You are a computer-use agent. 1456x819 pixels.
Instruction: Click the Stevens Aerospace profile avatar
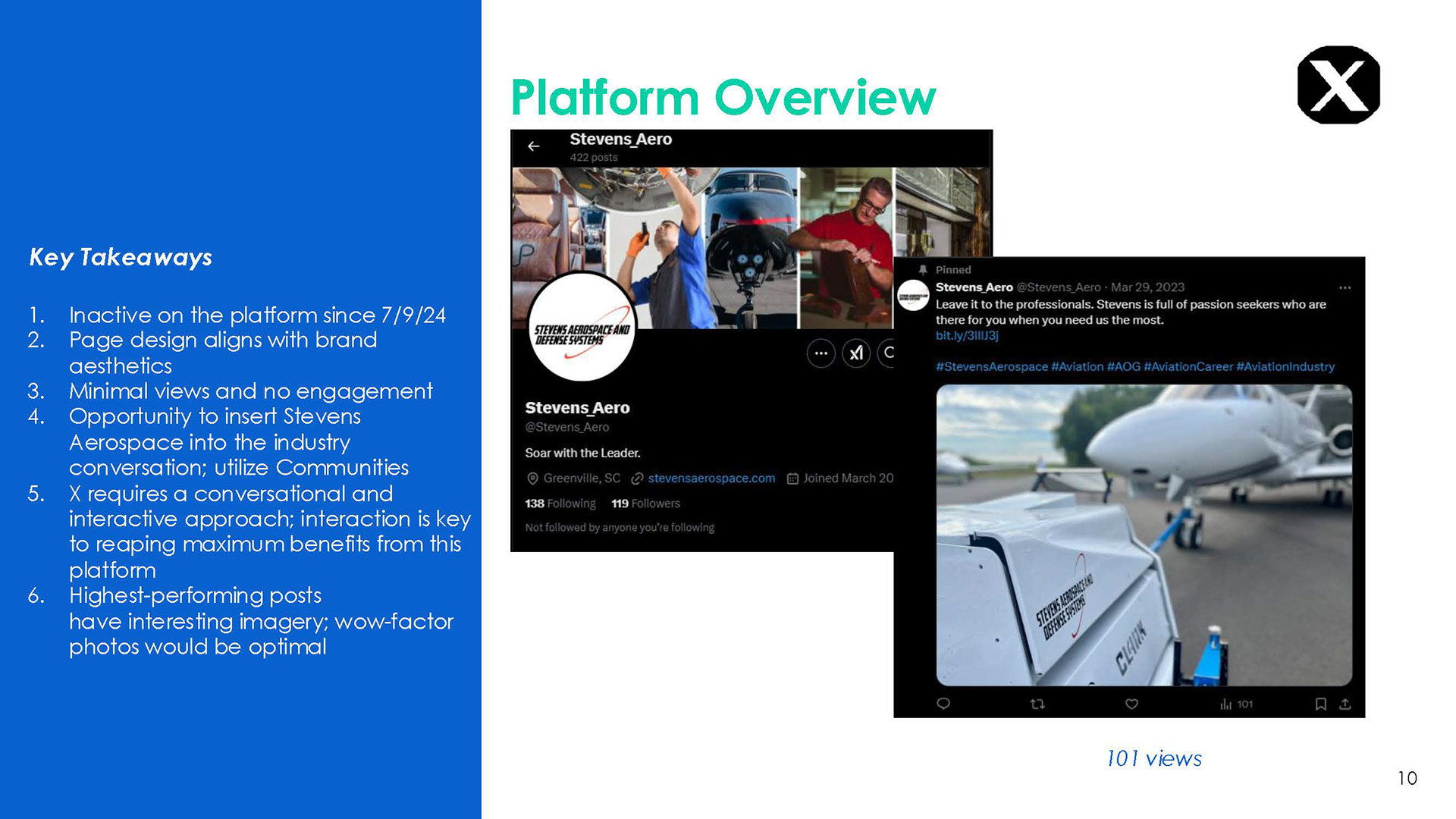(x=582, y=328)
